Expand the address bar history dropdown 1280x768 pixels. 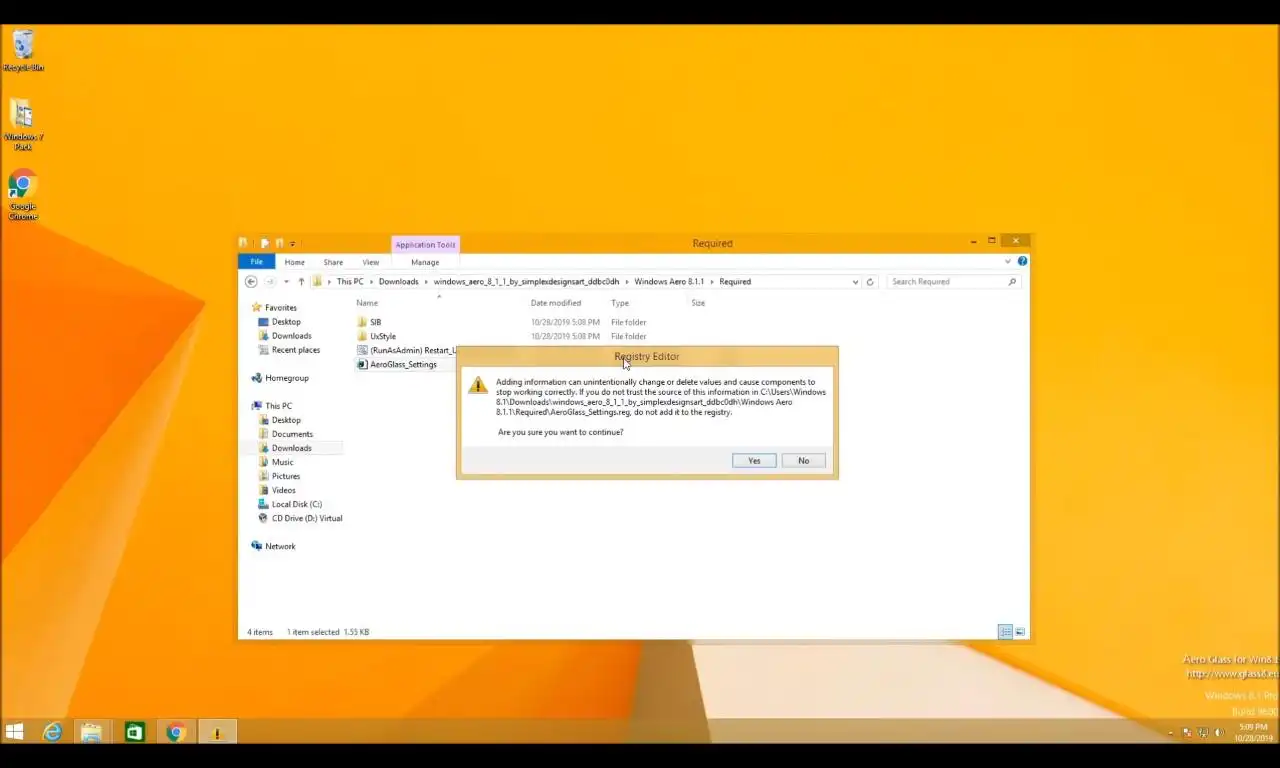tap(855, 282)
